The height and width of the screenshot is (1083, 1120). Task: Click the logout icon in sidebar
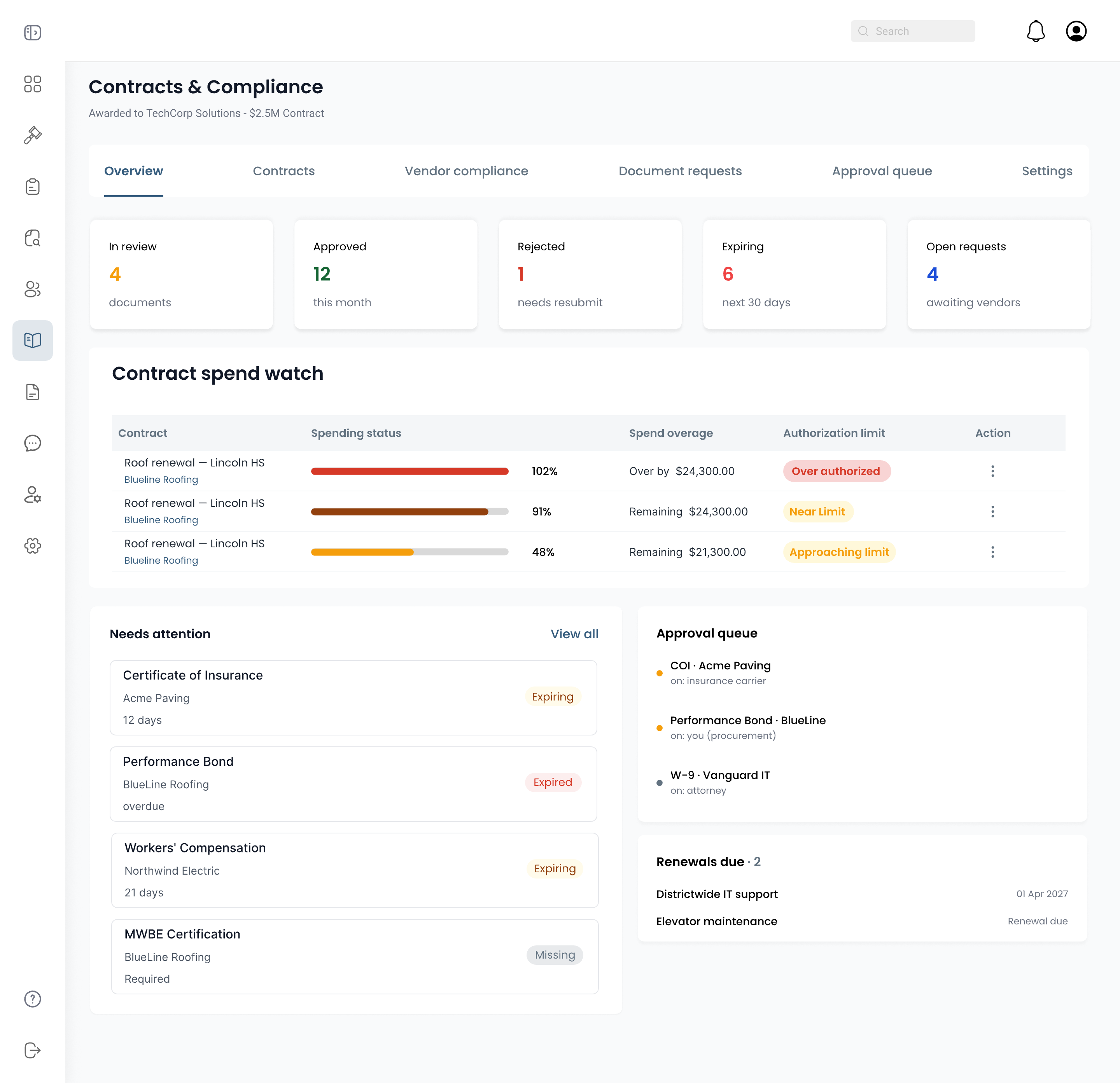[33, 1050]
